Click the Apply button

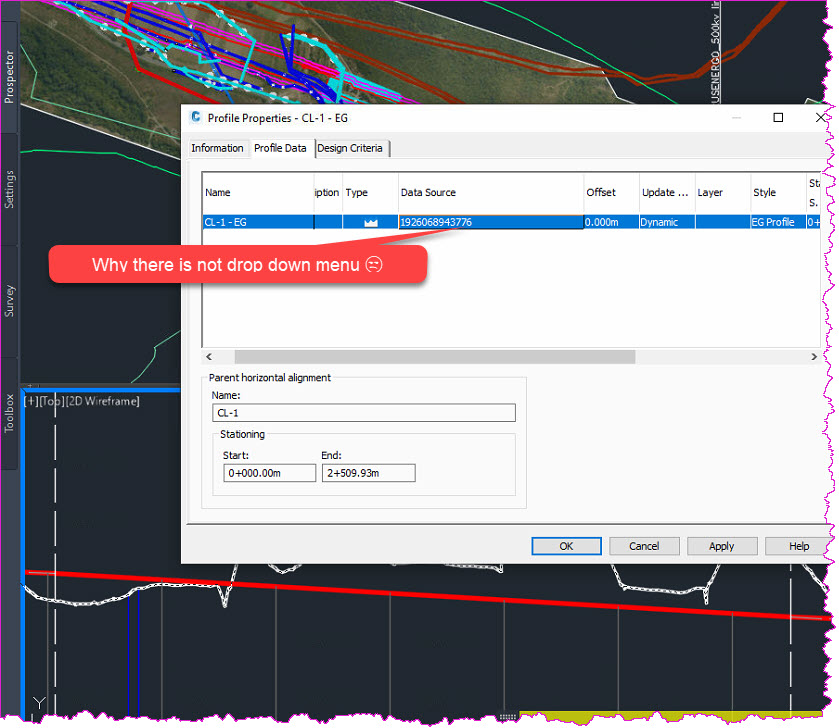click(722, 546)
